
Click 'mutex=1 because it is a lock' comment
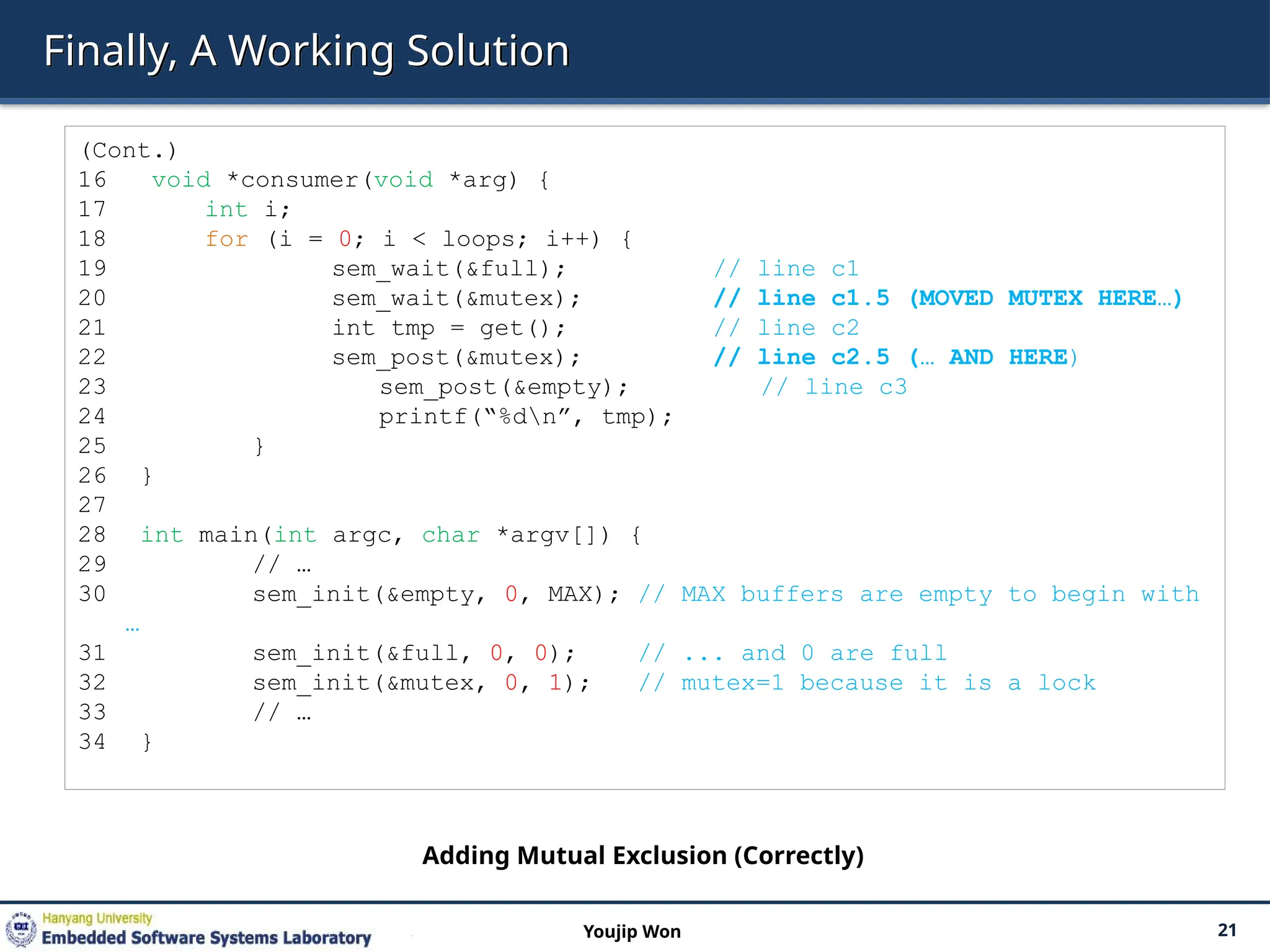click(888, 683)
